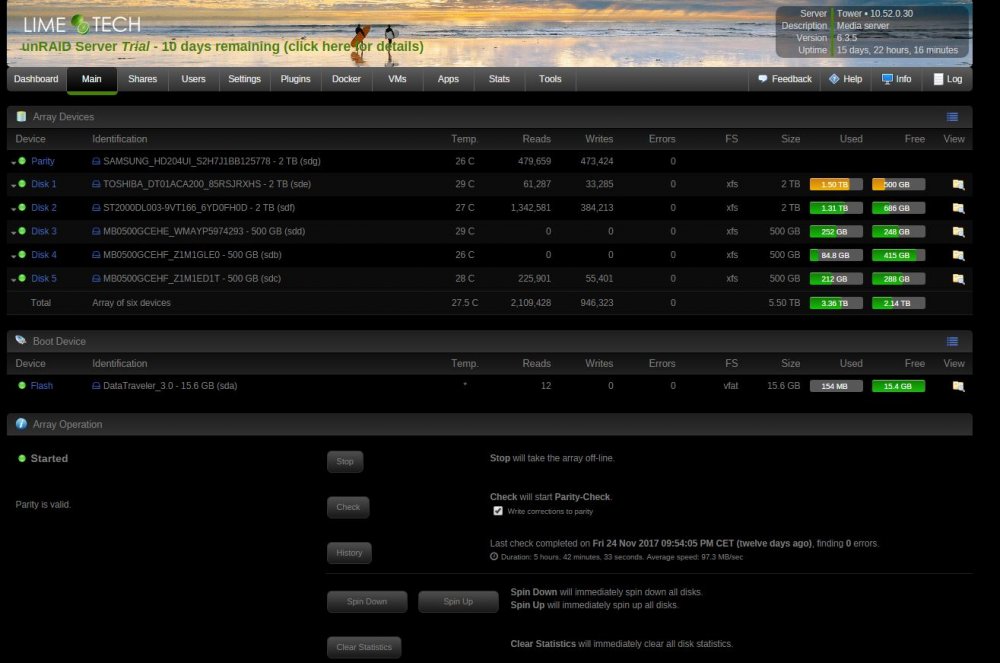Browse Disk 1 folder view icon
Image resolution: width=1000 pixels, height=663 pixels.
[958, 184]
